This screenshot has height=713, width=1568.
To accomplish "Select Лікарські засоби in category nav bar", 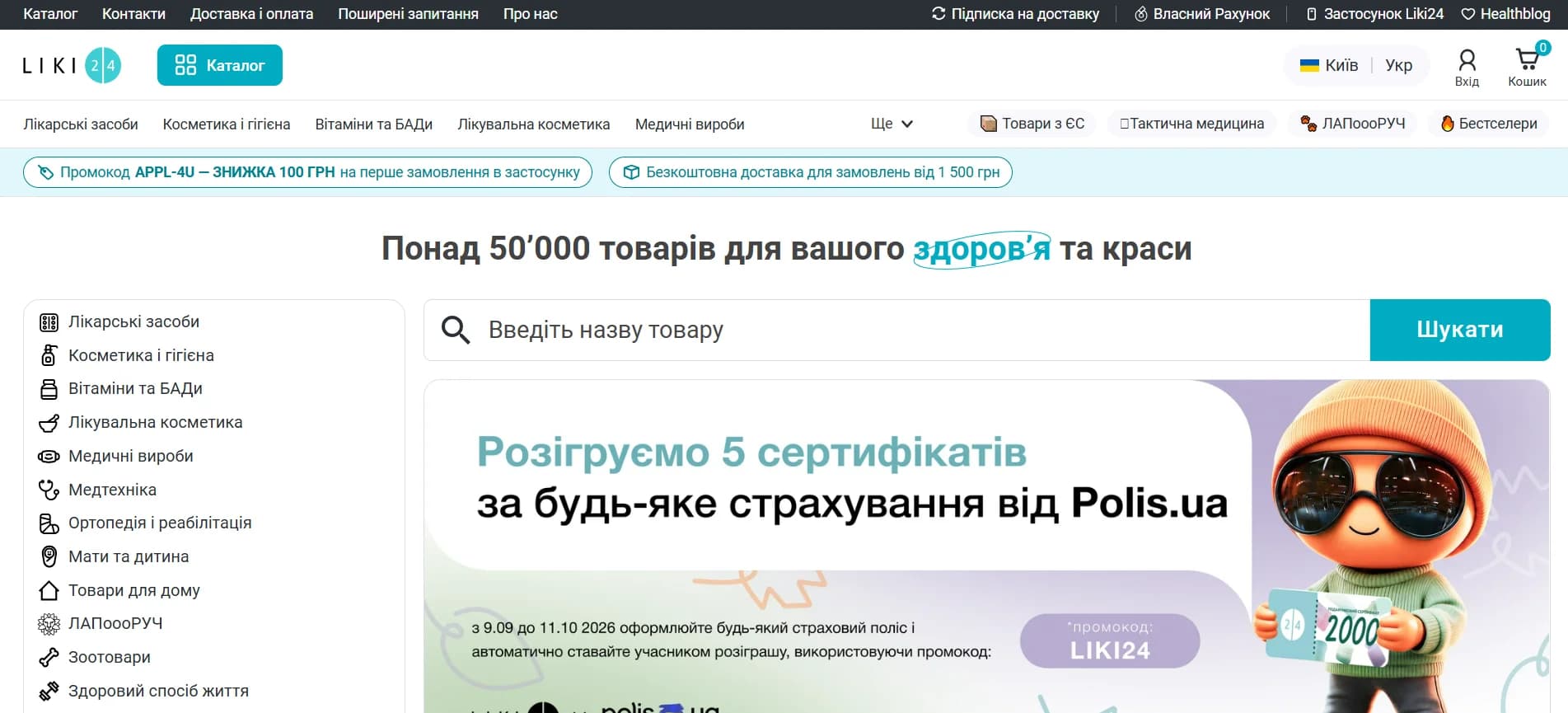I will click(81, 124).
